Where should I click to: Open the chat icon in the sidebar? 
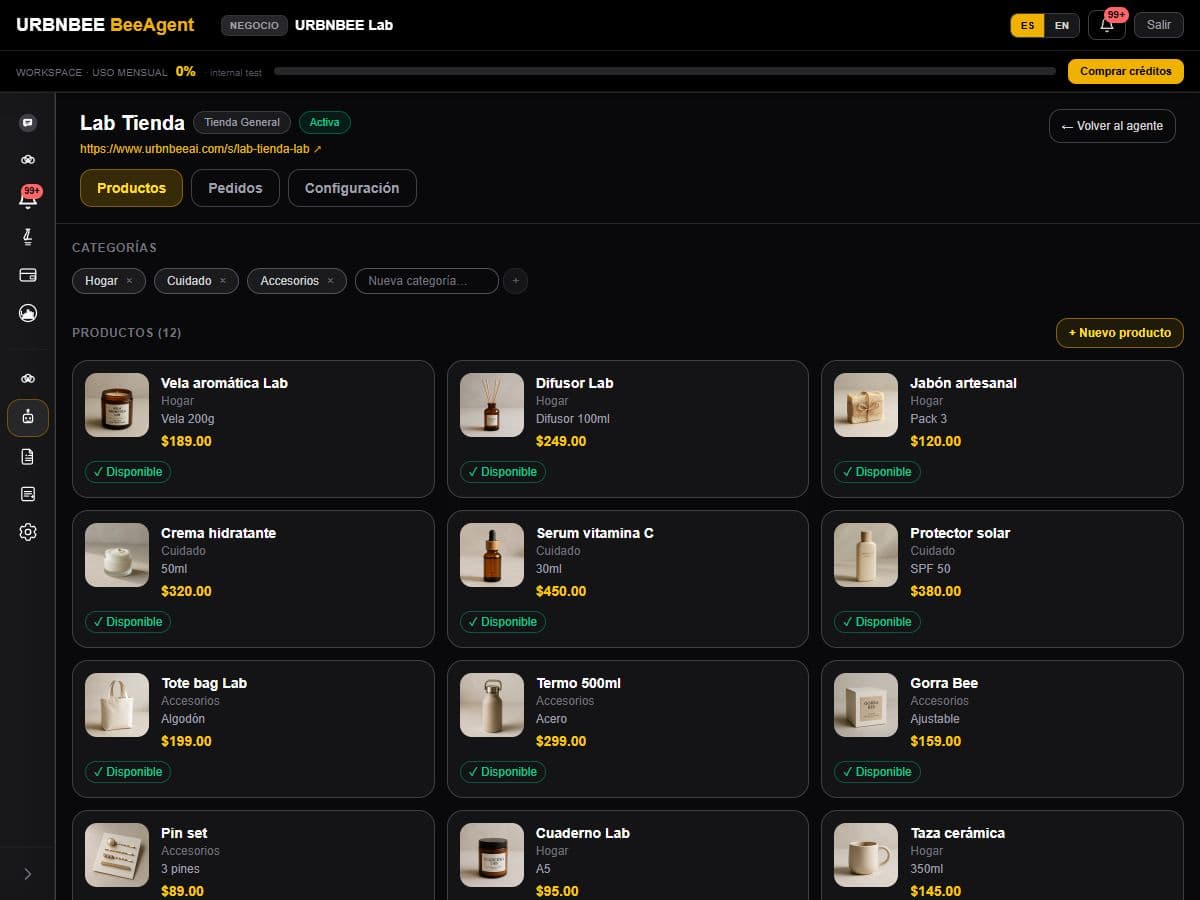pyautogui.click(x=28, y=123)
